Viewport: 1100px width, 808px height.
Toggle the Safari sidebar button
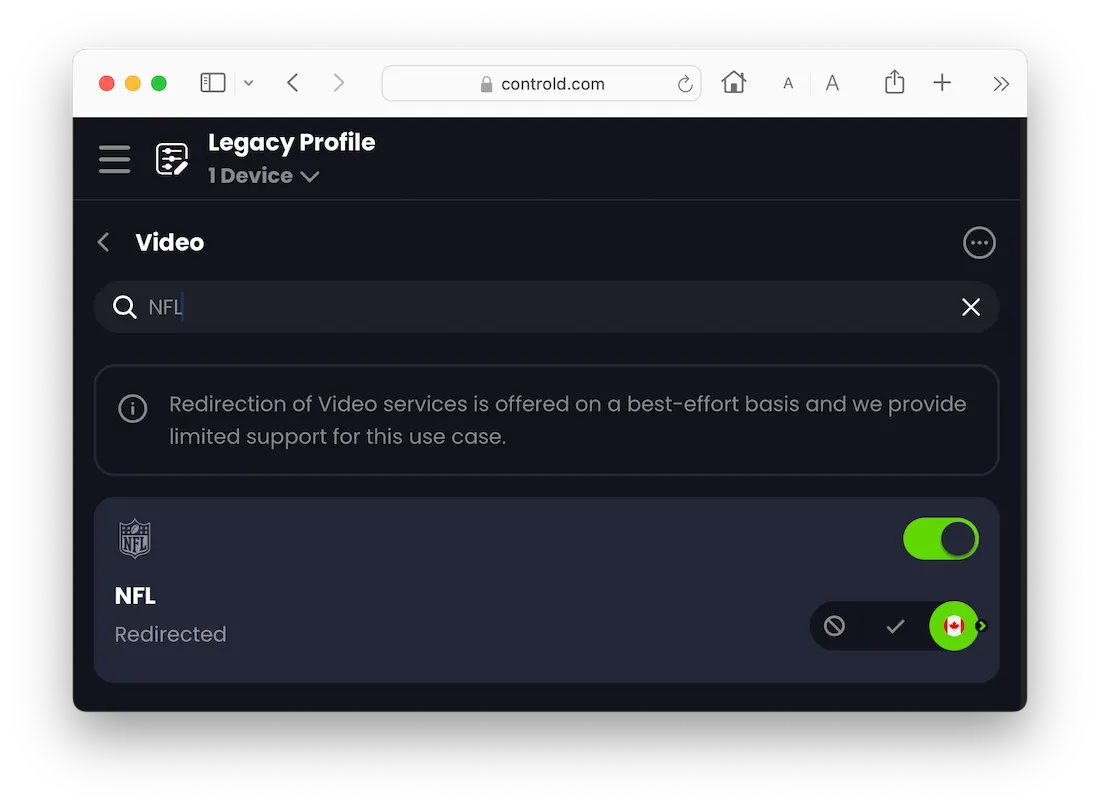tap(213, 83)
